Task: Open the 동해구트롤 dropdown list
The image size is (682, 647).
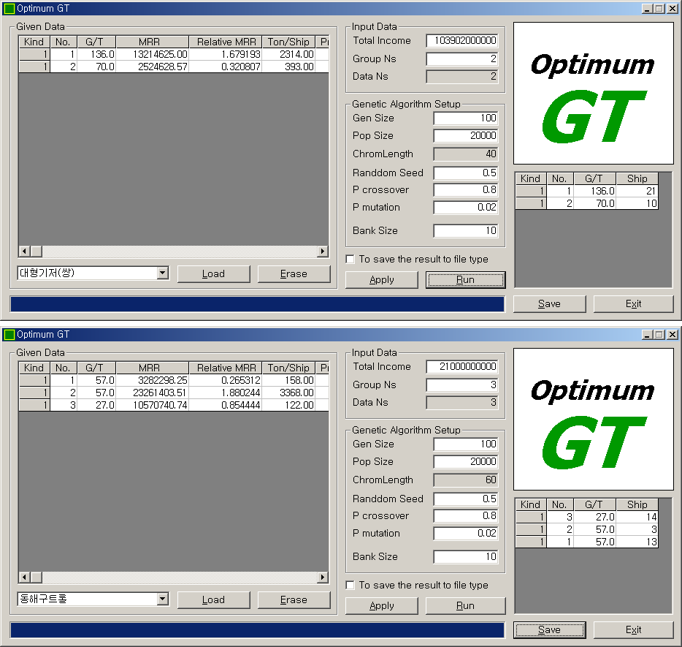Action: [x=162, y=599]
